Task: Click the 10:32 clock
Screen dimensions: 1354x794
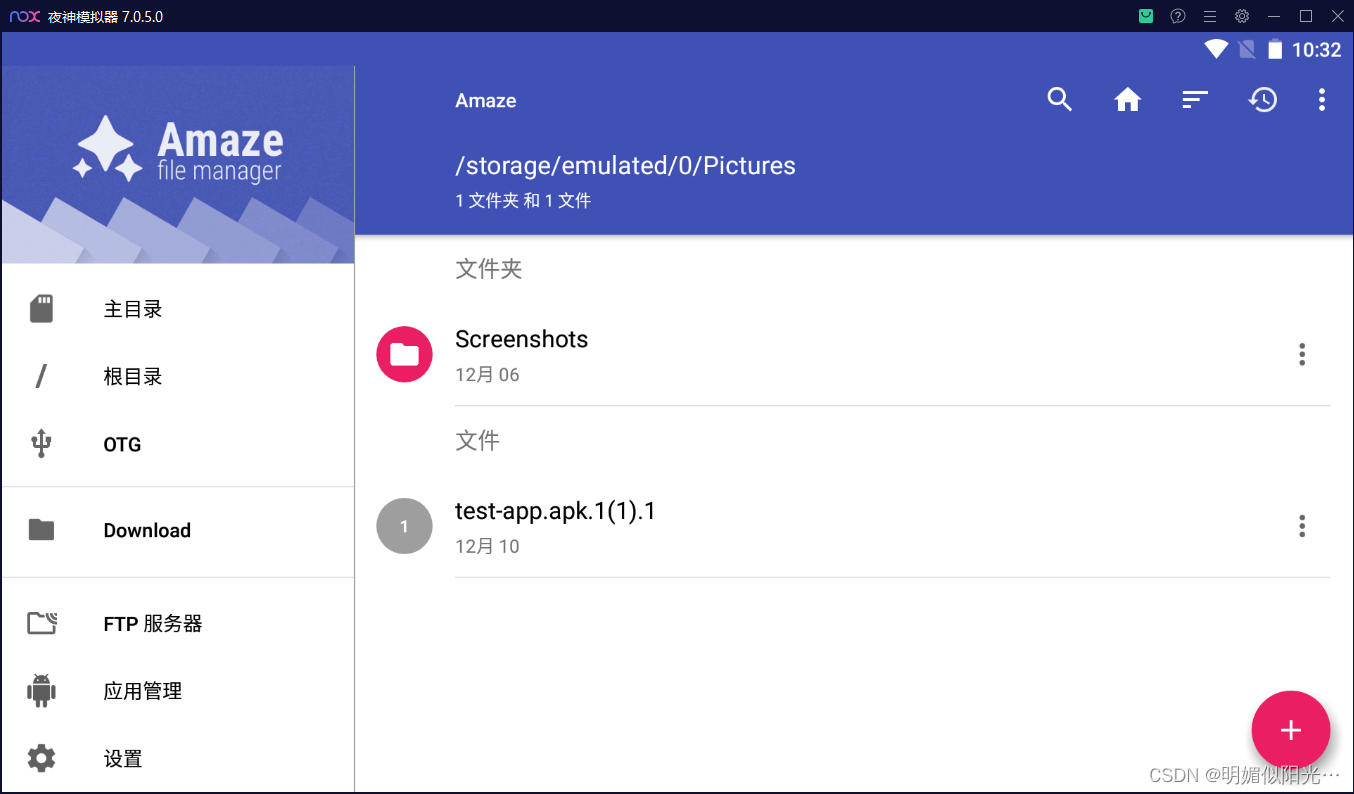Action: [x=1316, y=50]
